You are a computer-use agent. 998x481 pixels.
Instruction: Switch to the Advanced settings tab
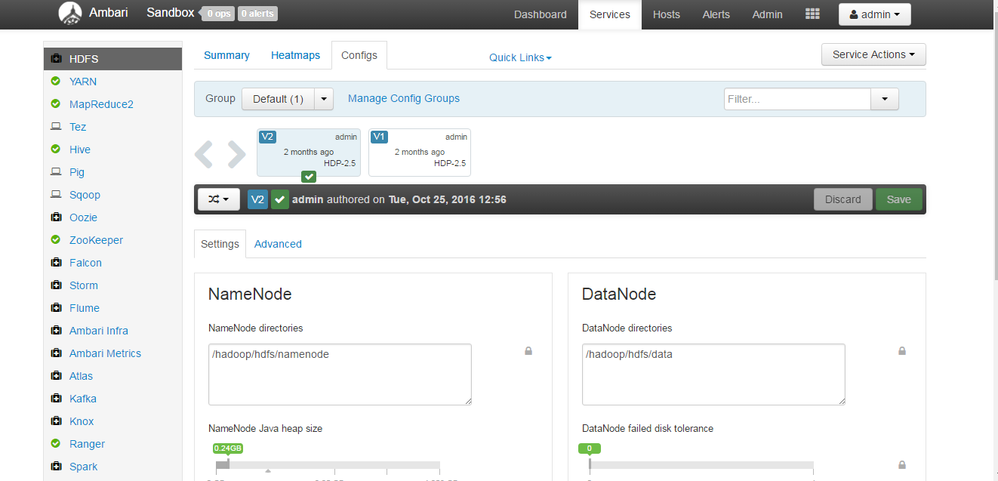point(278,244)
